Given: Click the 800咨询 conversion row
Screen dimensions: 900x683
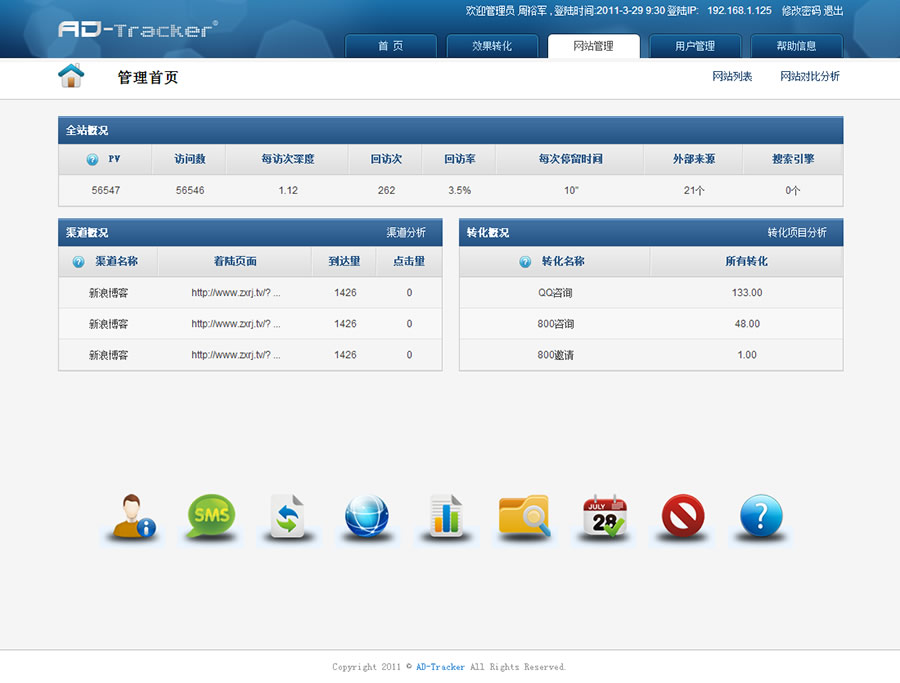Looking at the screenshot, I should tap(651, 324).
